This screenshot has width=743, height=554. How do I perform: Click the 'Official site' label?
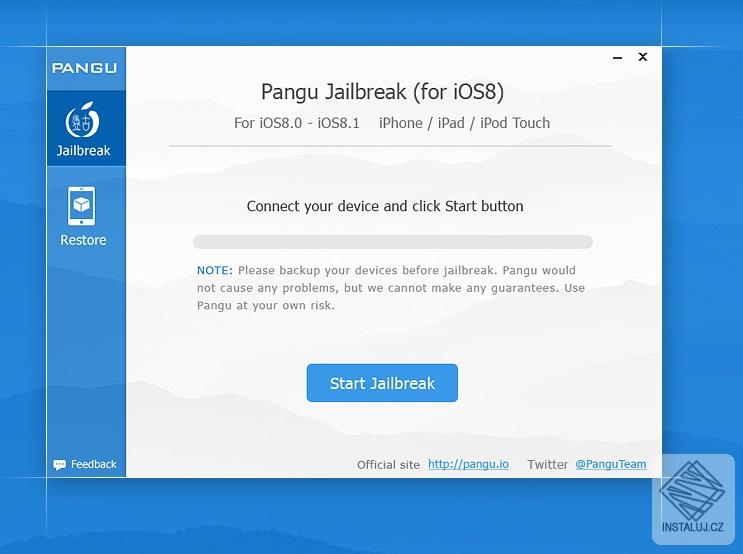tap(388, 464)
